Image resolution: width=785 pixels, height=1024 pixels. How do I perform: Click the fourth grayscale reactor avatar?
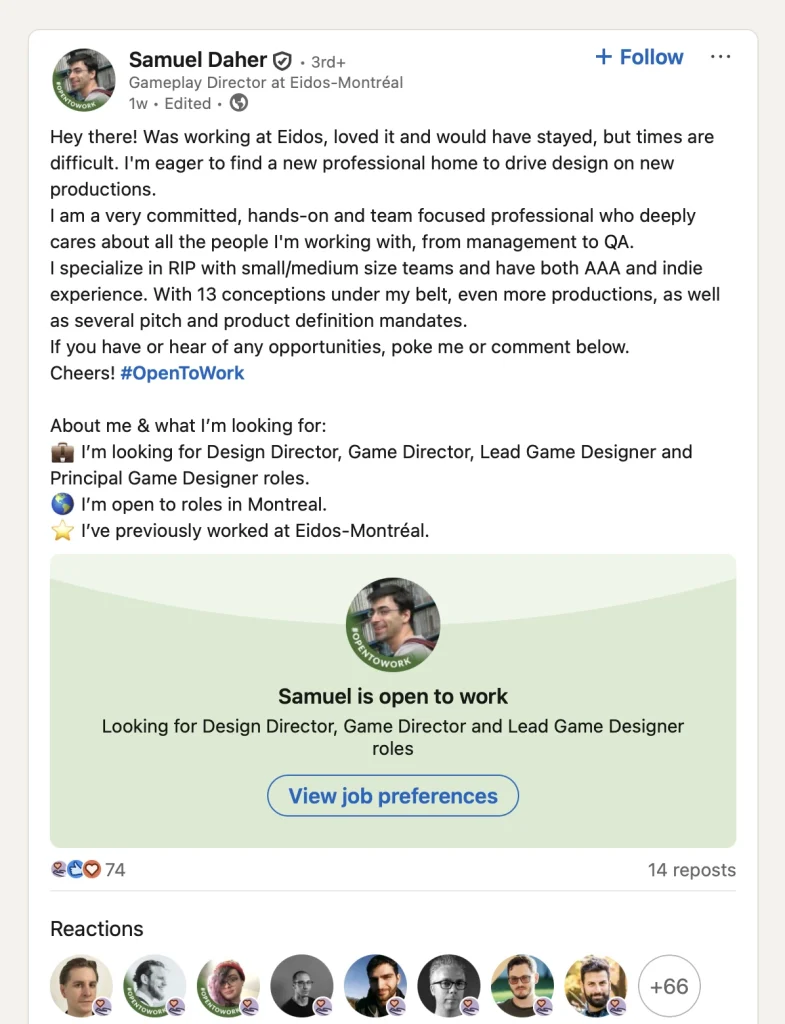point(302,985)
